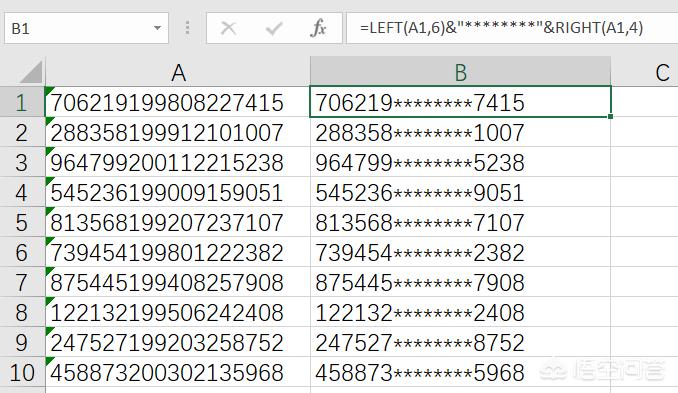Select row 7 header

tap(22, 282)
